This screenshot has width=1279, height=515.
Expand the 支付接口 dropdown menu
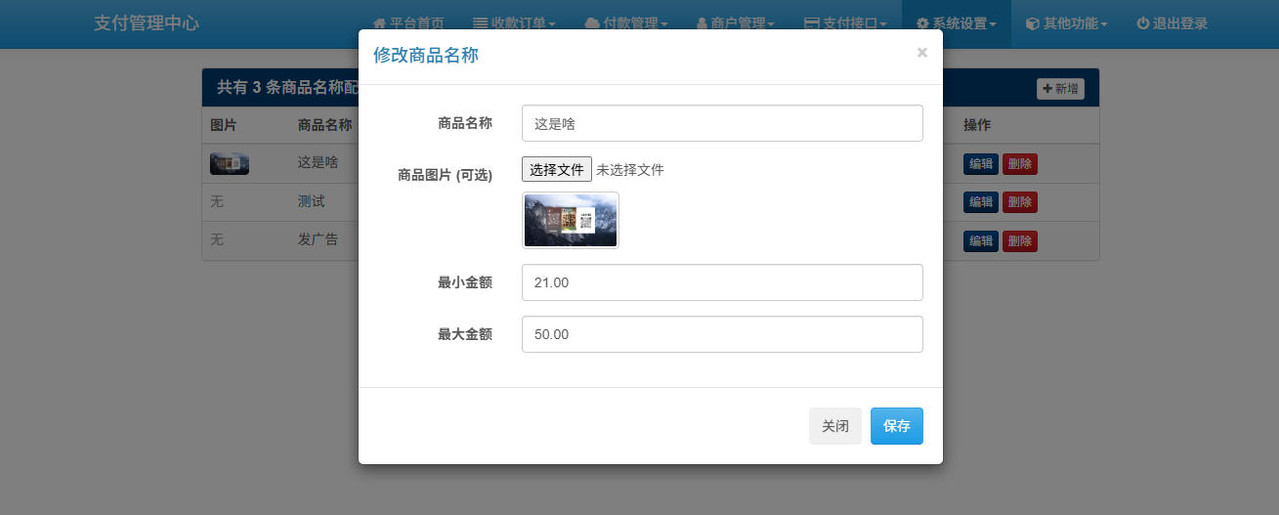tap(845, 24)
